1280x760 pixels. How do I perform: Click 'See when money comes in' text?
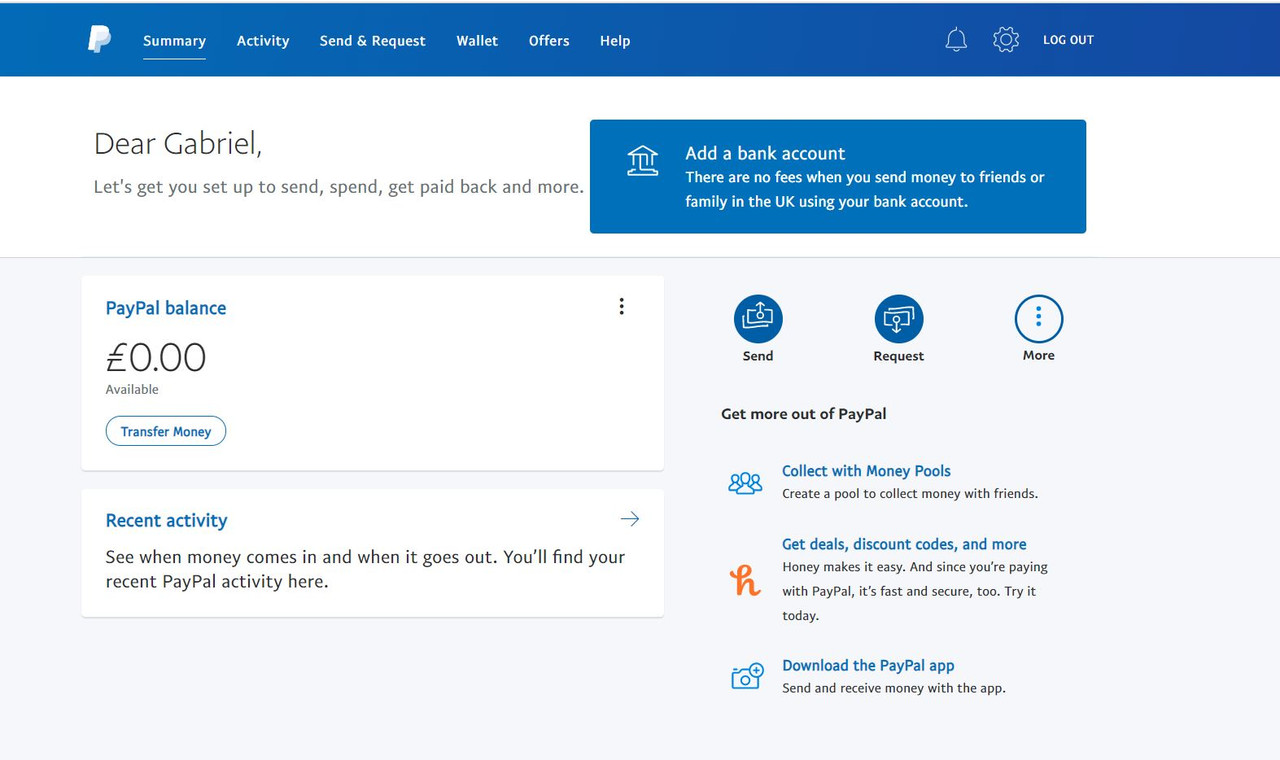[x=366, y=569]
